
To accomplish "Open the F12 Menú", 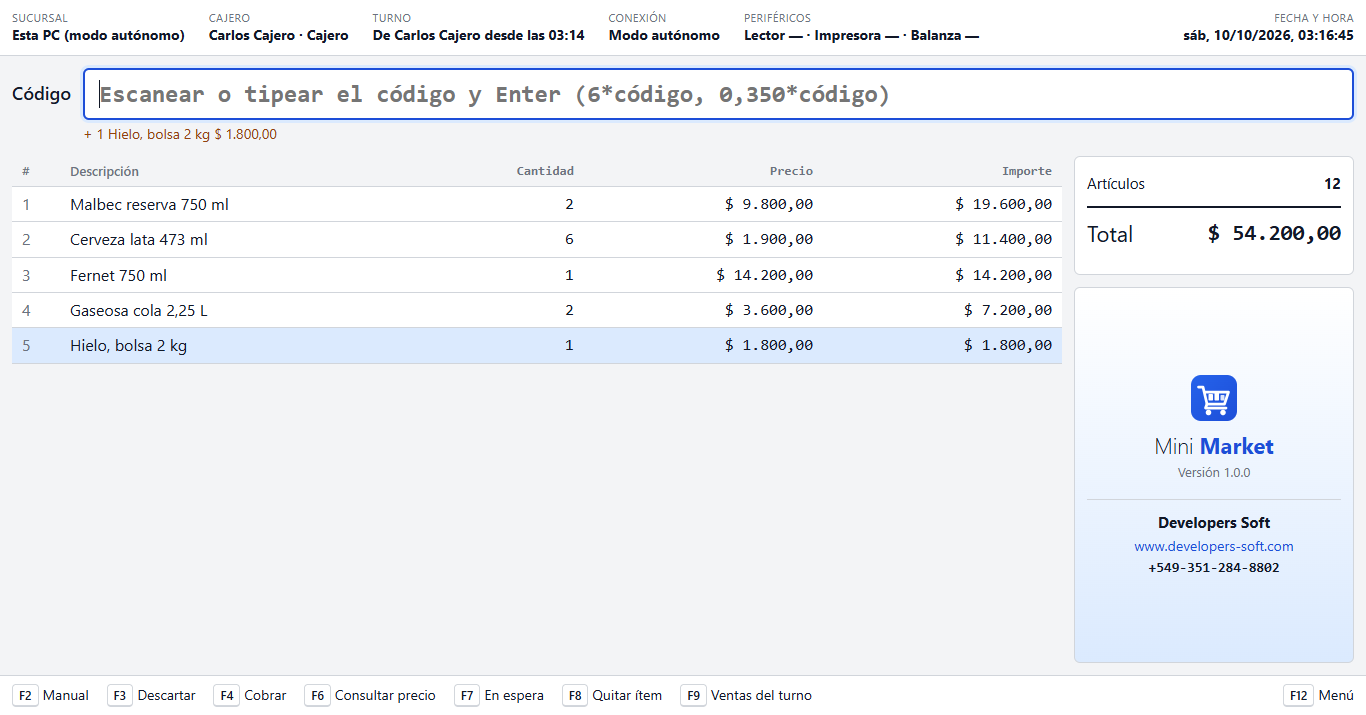I will (x=1318, y=695).
